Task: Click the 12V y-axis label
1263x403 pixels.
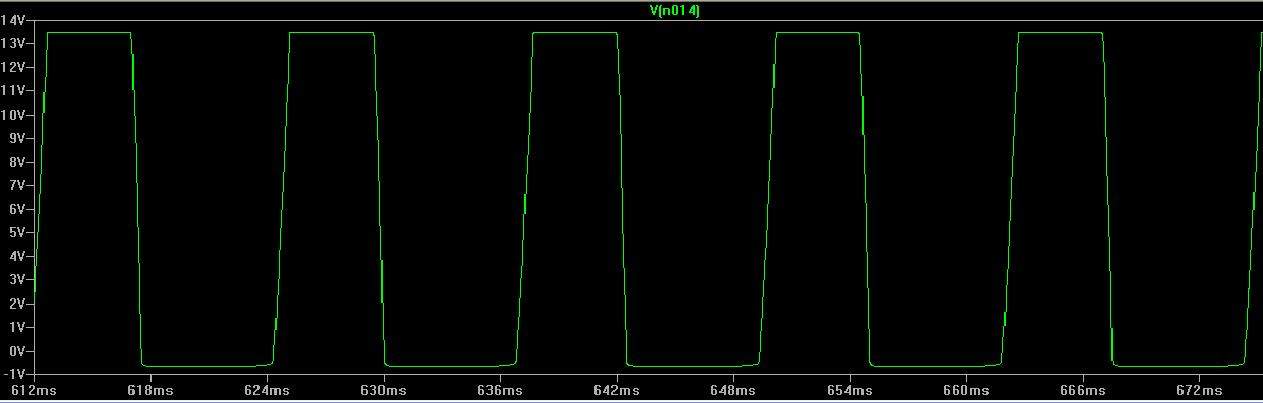Action: (13, 67)
